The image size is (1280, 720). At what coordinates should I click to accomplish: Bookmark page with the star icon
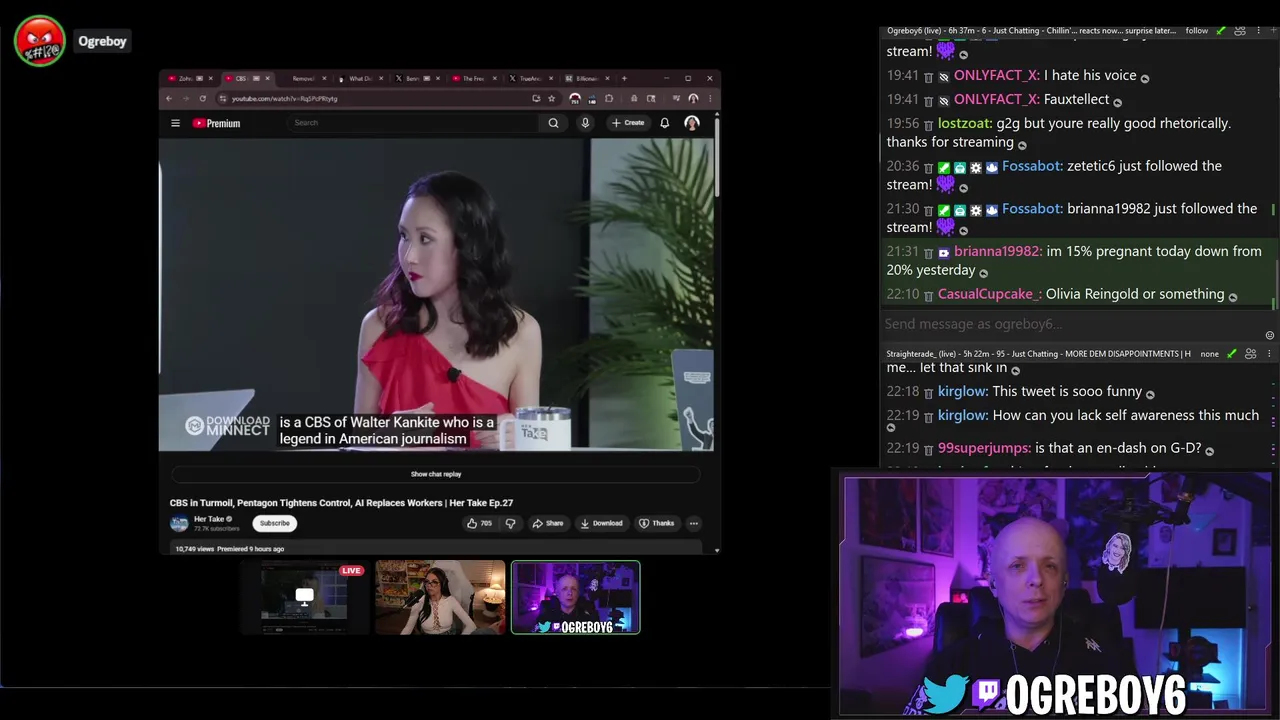tap(551, 98)
